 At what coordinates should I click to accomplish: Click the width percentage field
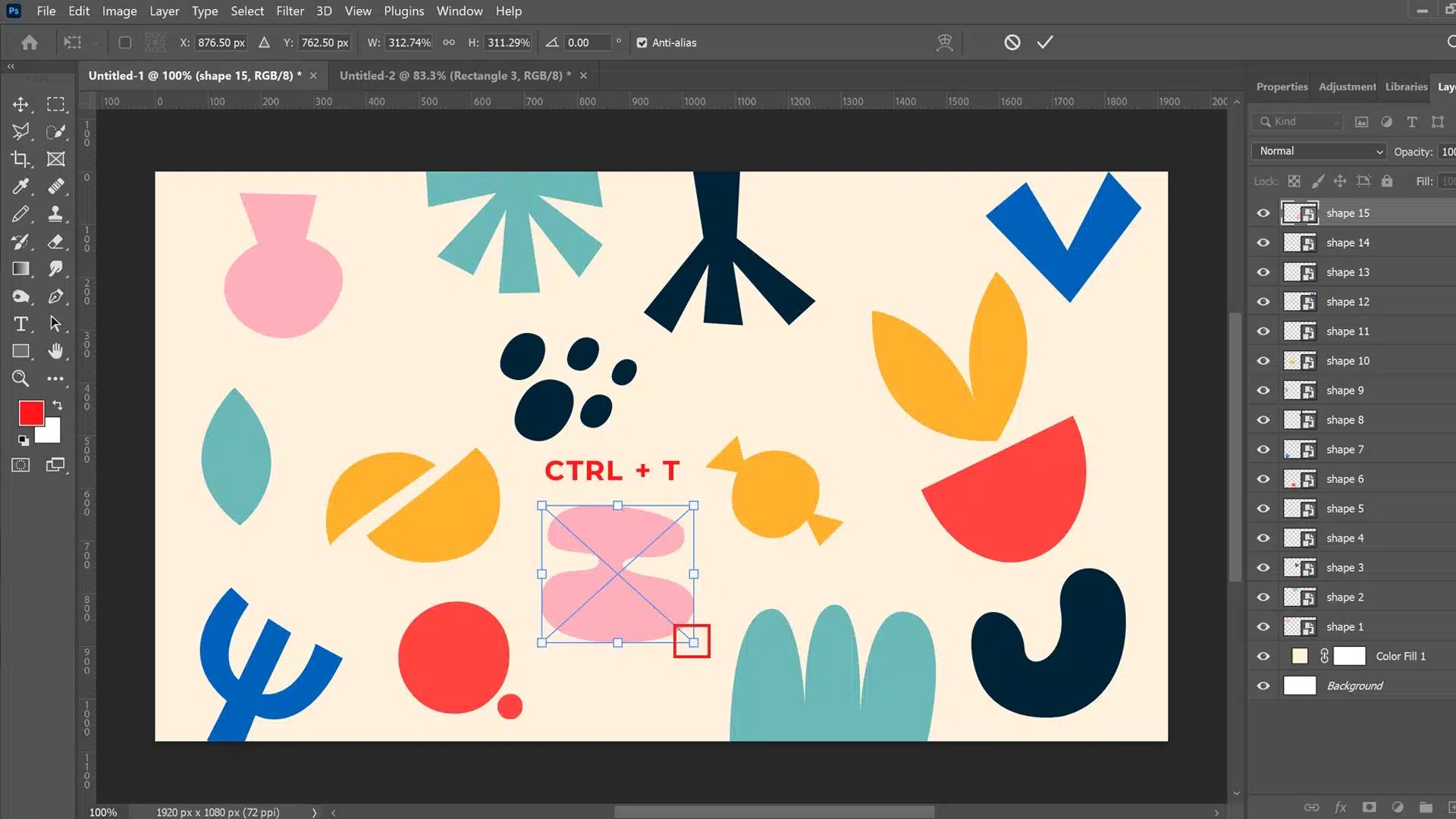(x=409, y=42)
